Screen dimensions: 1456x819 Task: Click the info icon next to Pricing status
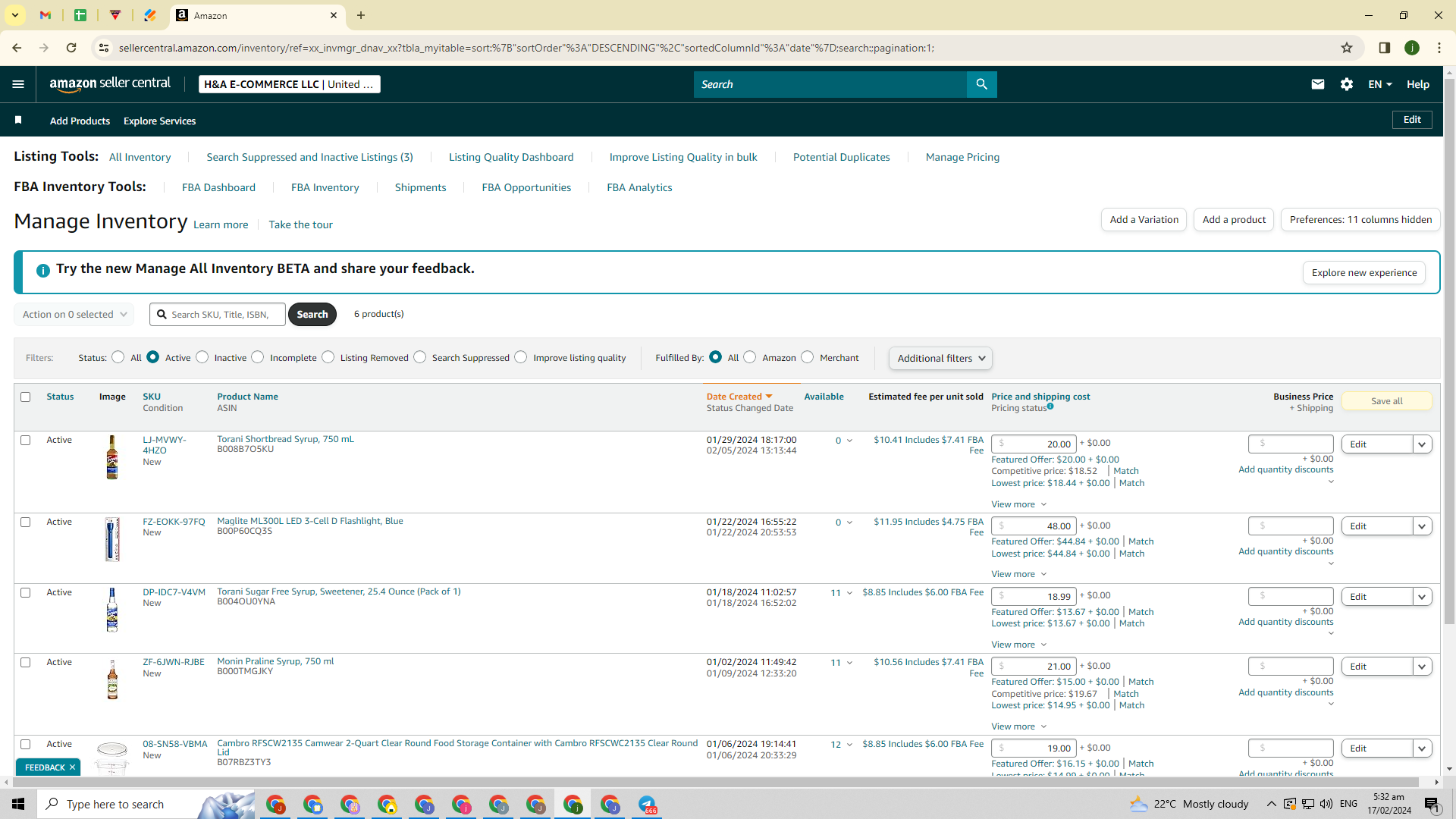(x=1050, y=406)
